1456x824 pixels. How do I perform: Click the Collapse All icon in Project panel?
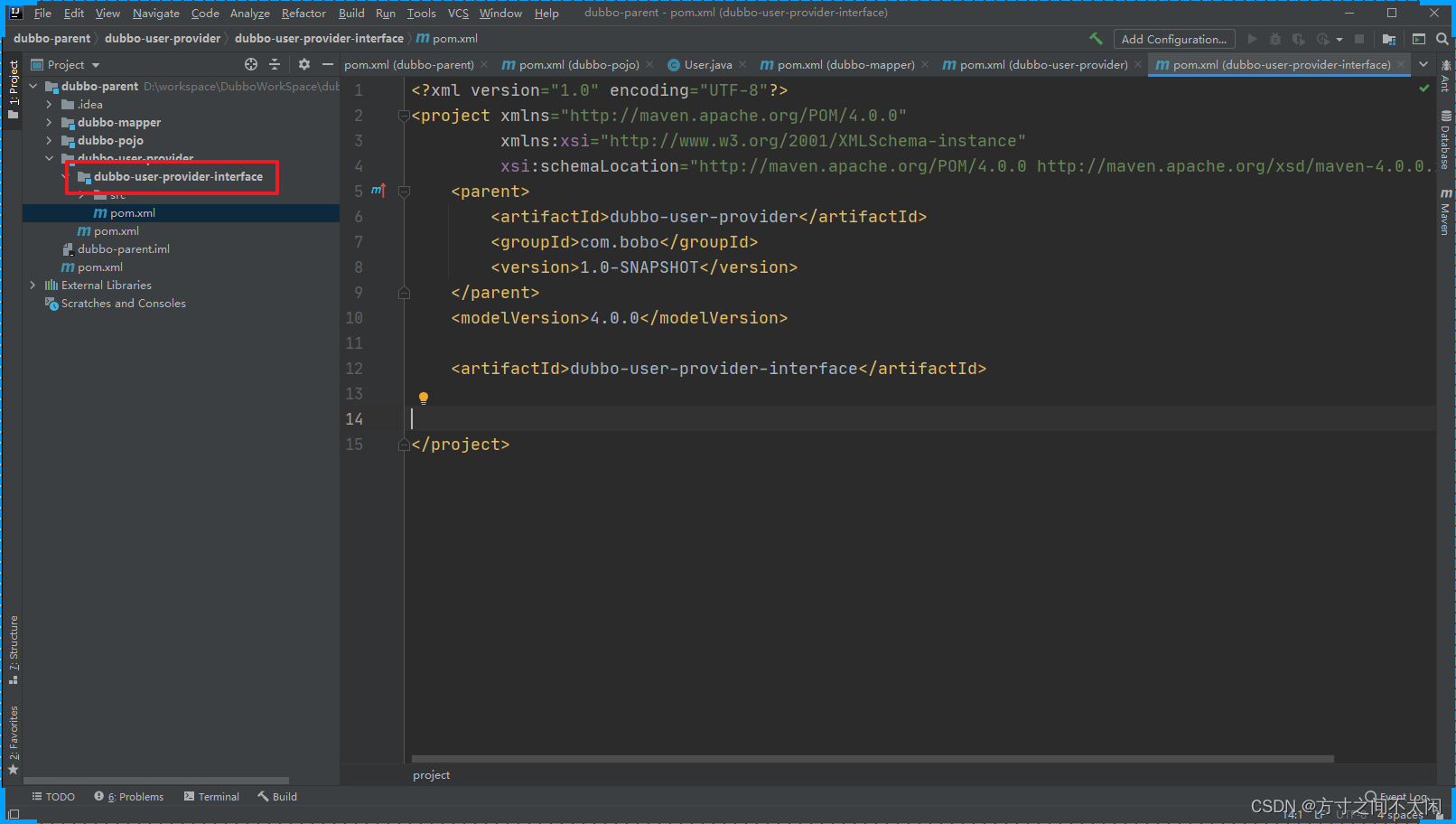pos(275,64)
